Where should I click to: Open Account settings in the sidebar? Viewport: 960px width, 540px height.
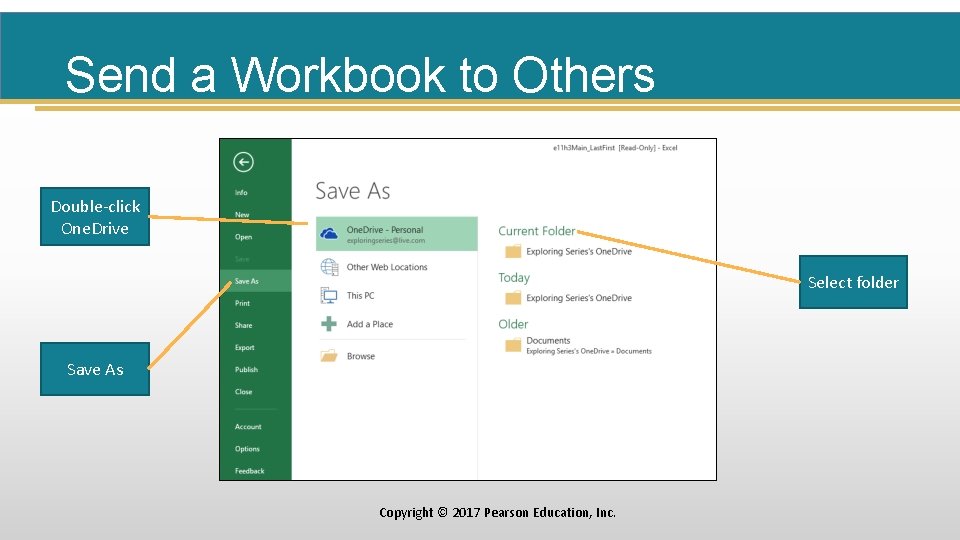point(248,426)
